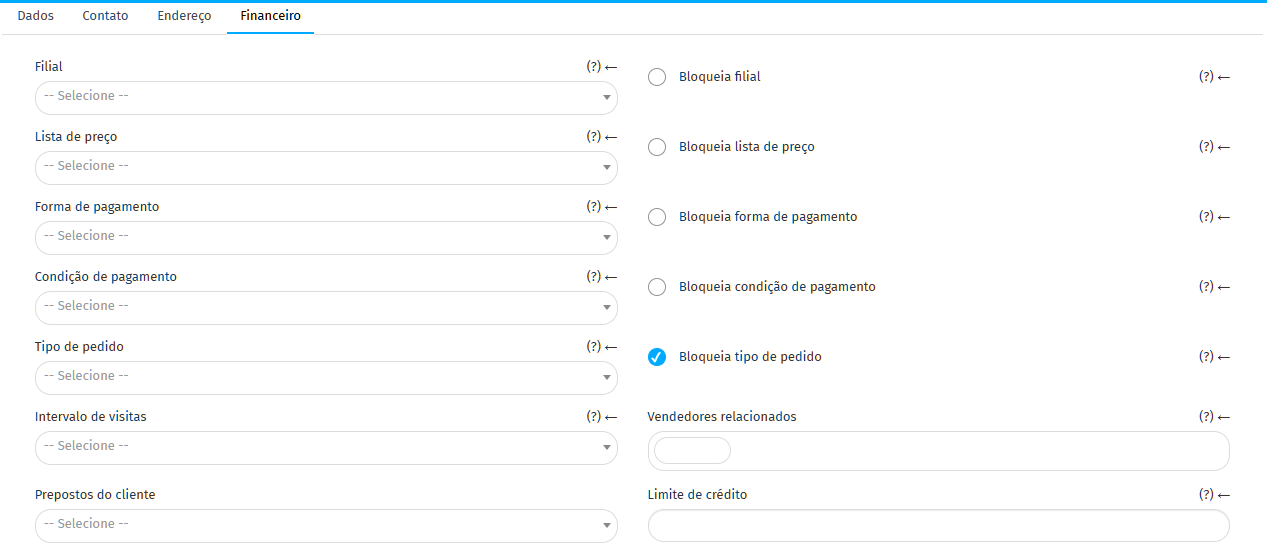Check Bloqueia condição de pagamento
This screenshot has width=1267, height=548.
657,287
